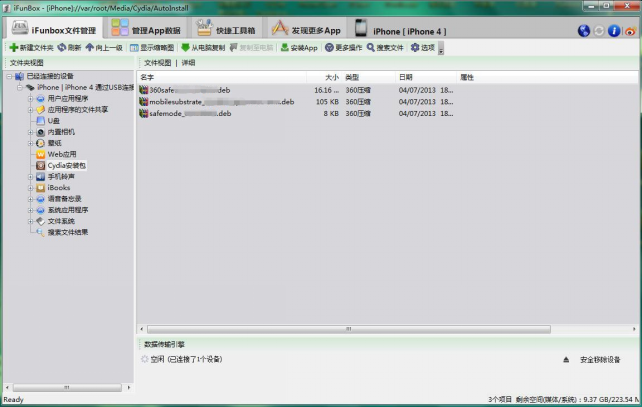Expand the 系统应用程序 node
This screenshot has width=642, height=407.
point(30,210)
